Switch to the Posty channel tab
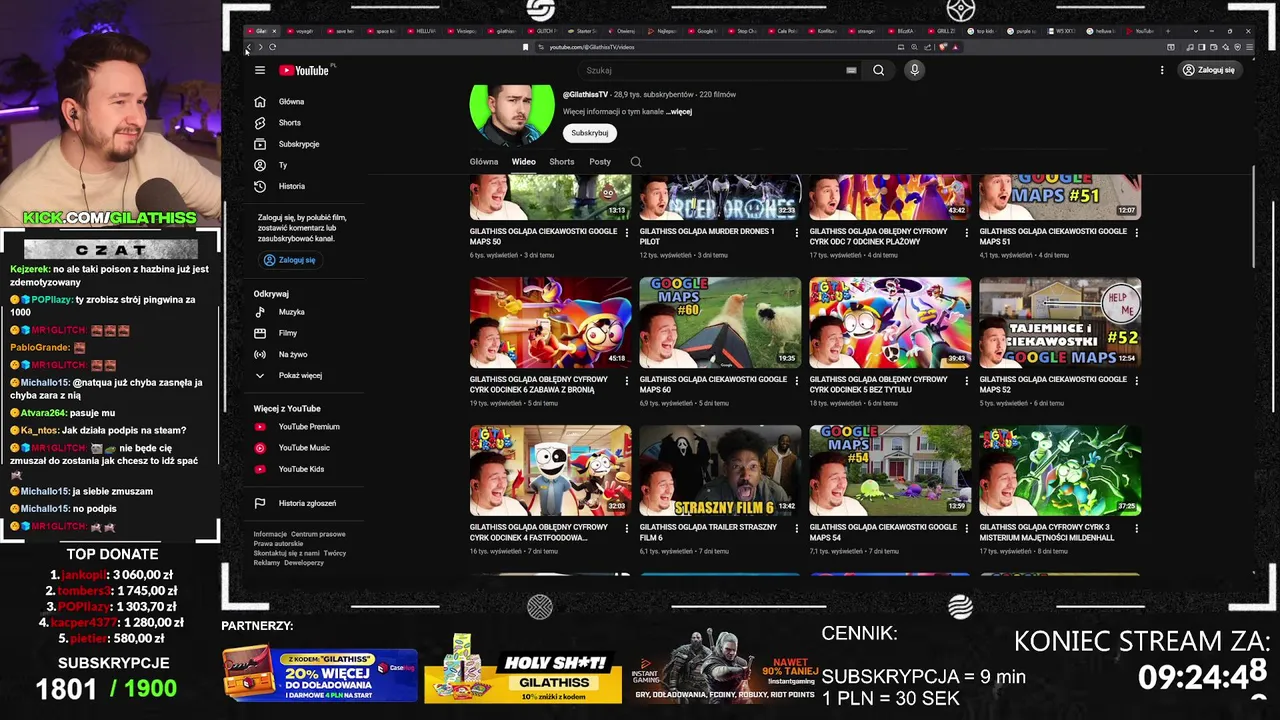 pyautogui.click(x=600, y=161)
